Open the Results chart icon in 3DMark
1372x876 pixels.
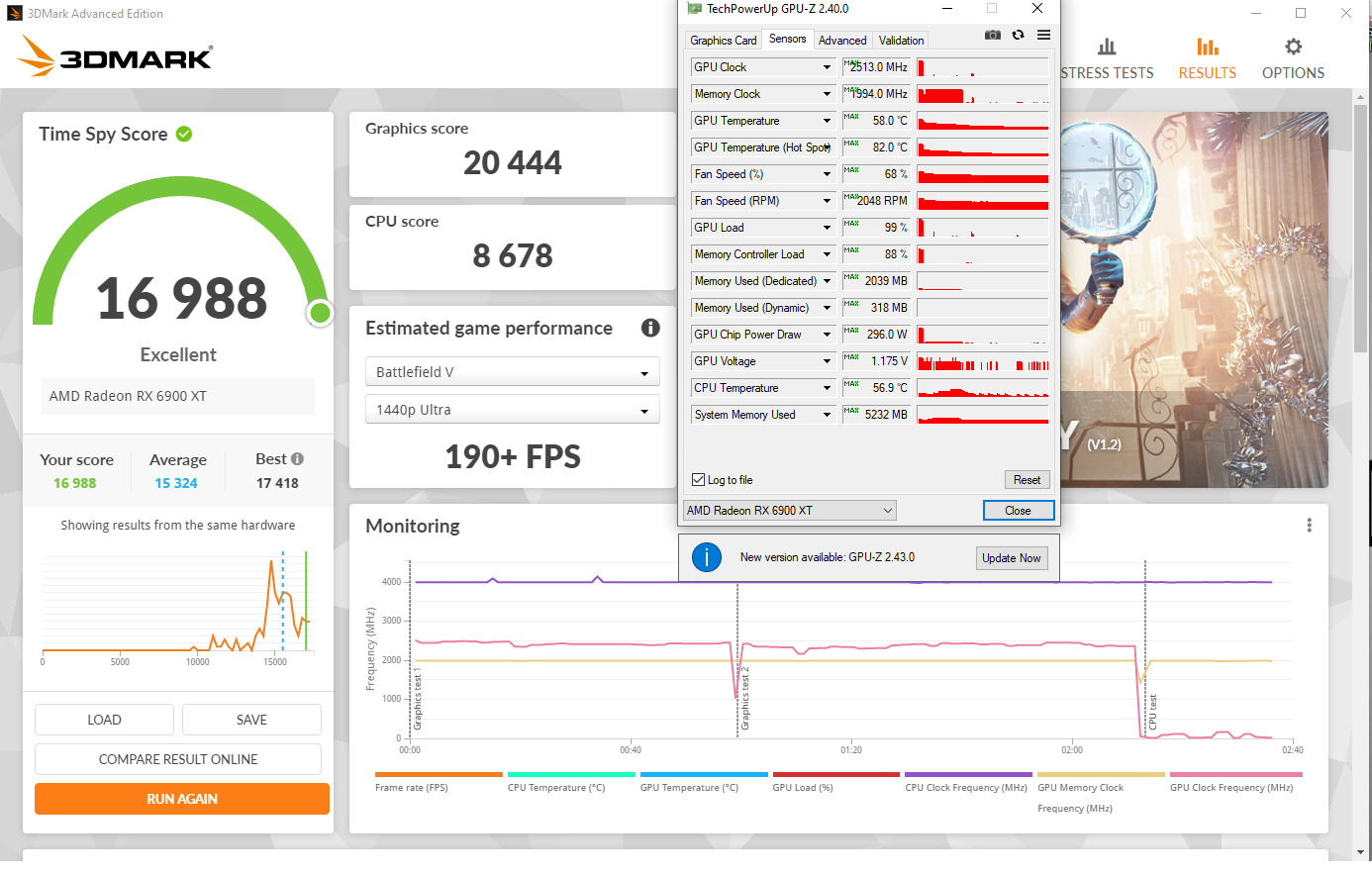[1207, 47]
